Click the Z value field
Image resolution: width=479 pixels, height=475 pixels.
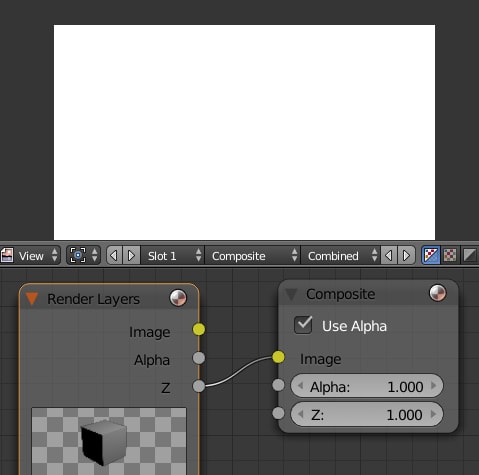click(367, 414)
